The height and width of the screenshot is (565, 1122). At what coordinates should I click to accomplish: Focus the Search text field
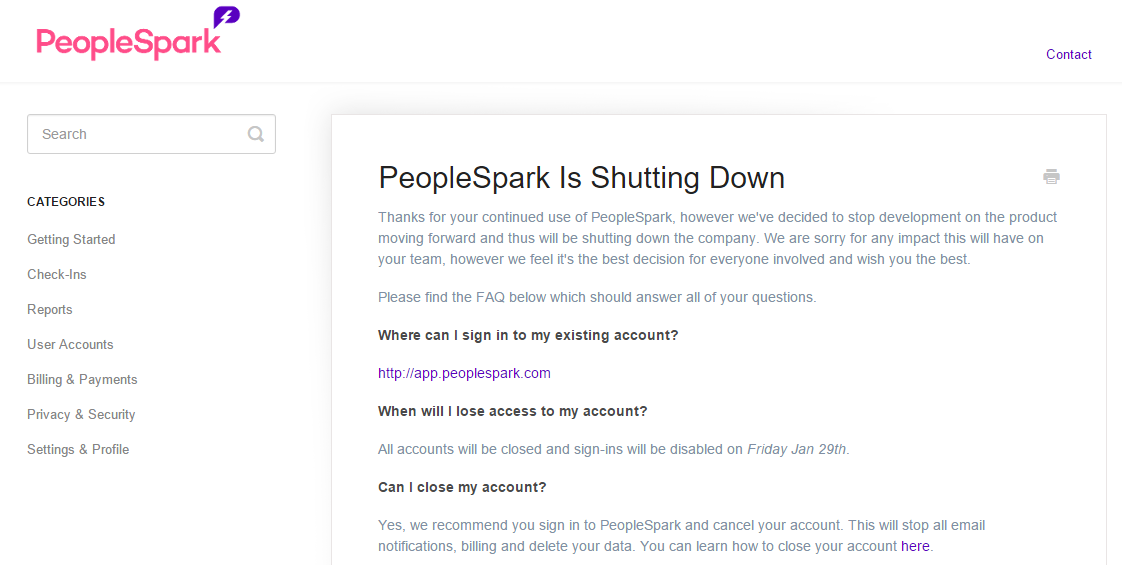(x=140, y=134)
